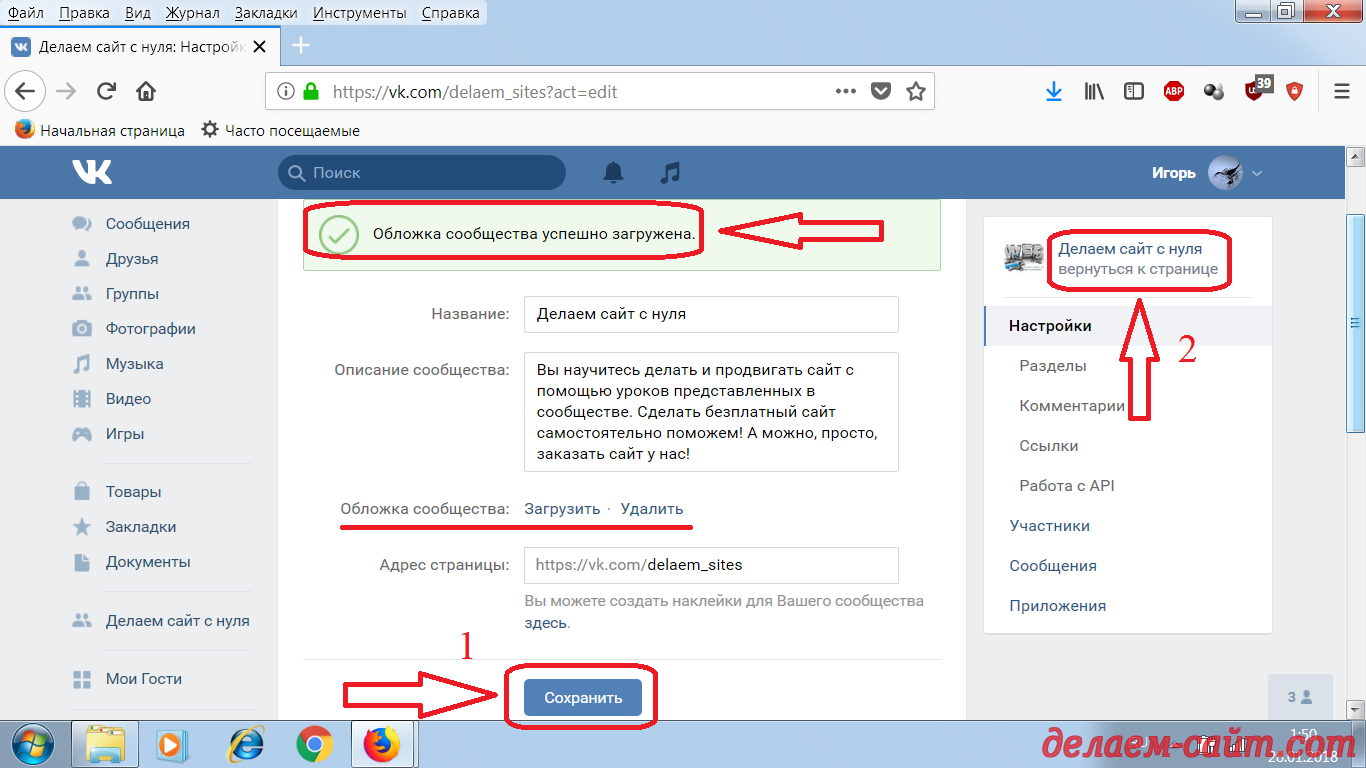Open Правка menu
1366x768 pixels.
pyautogui.click(x=85, y=13)
